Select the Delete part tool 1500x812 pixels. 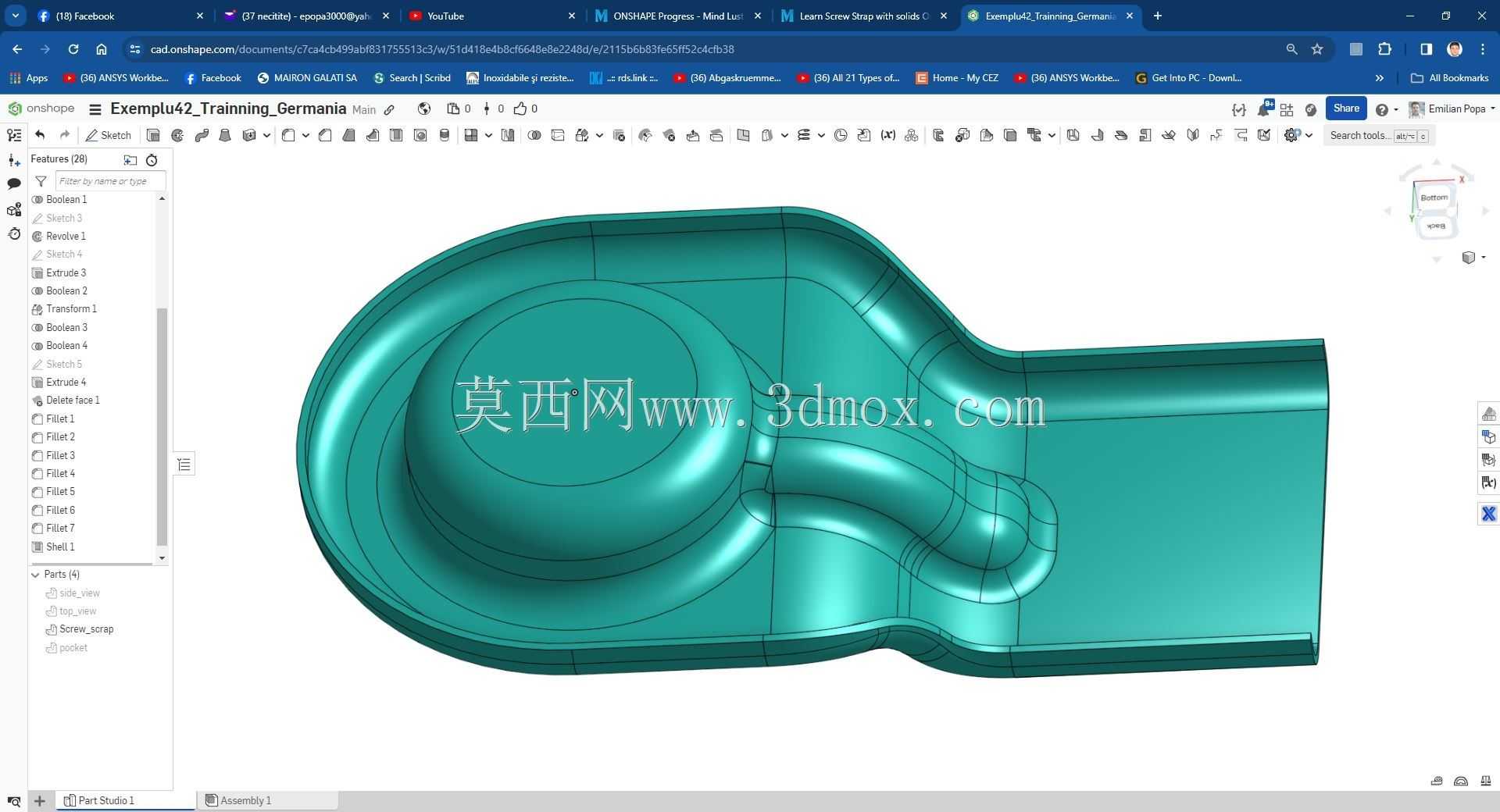619,135
